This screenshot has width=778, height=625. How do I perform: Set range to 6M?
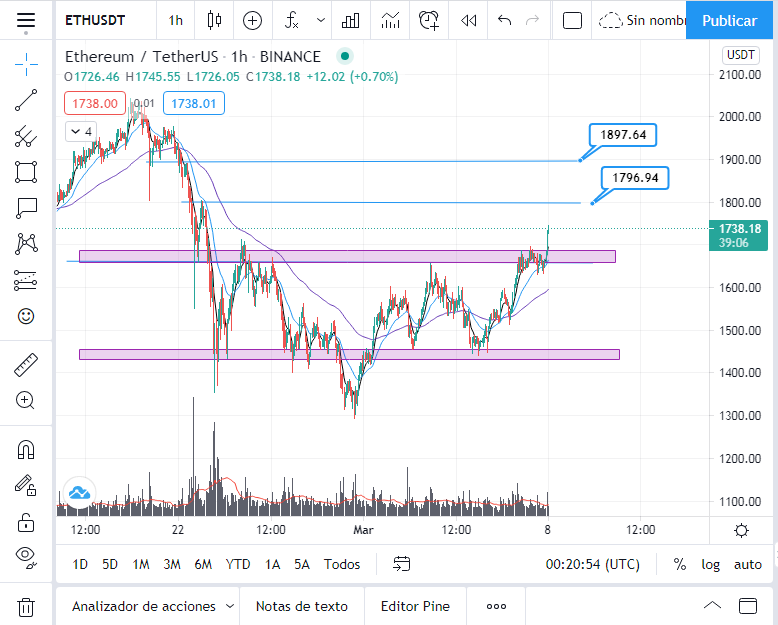tap(203, 564)
